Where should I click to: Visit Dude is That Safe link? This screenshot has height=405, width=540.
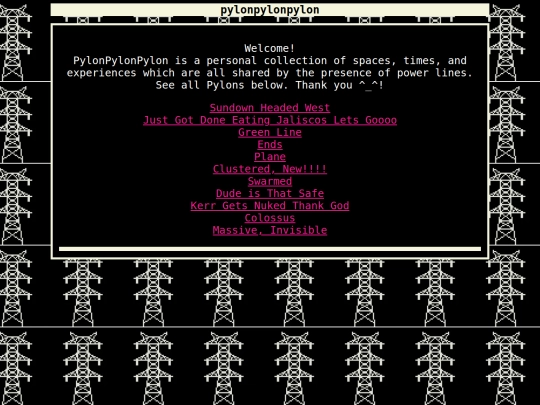click(x=270, y=194)
